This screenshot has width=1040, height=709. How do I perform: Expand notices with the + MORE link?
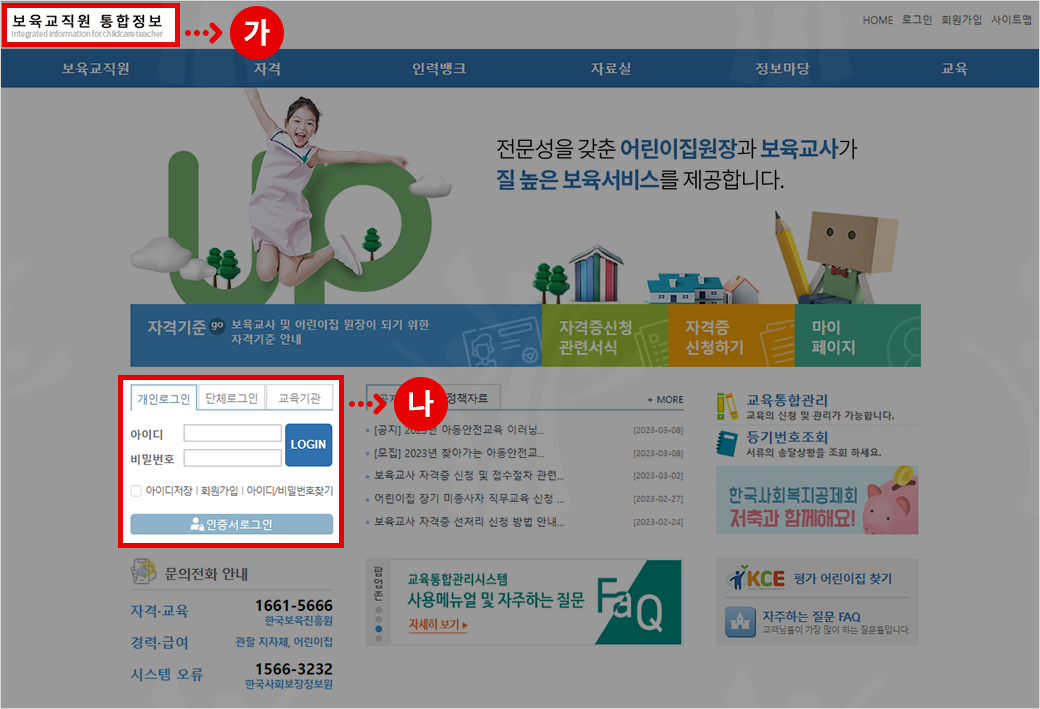[665, 399]
